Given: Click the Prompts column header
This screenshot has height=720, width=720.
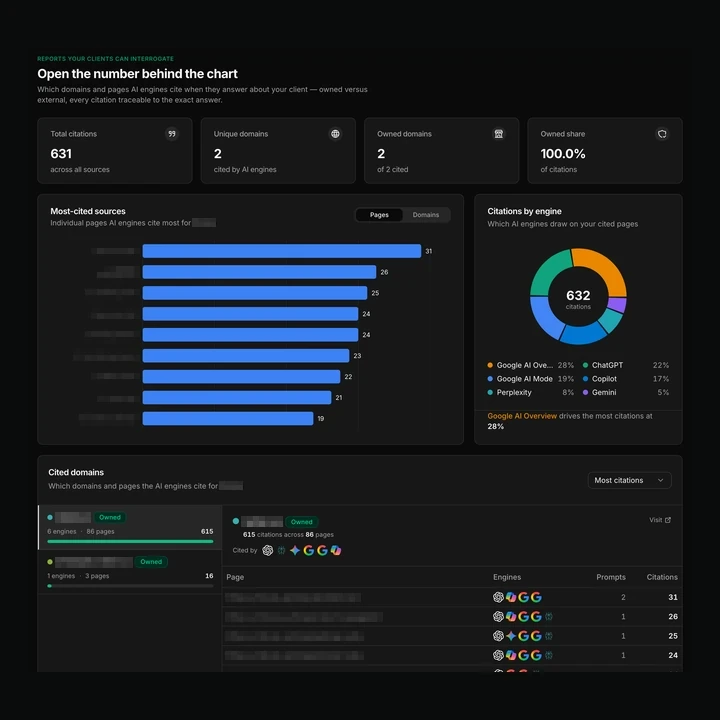Looking at the screenshot, I should [611, 577].
